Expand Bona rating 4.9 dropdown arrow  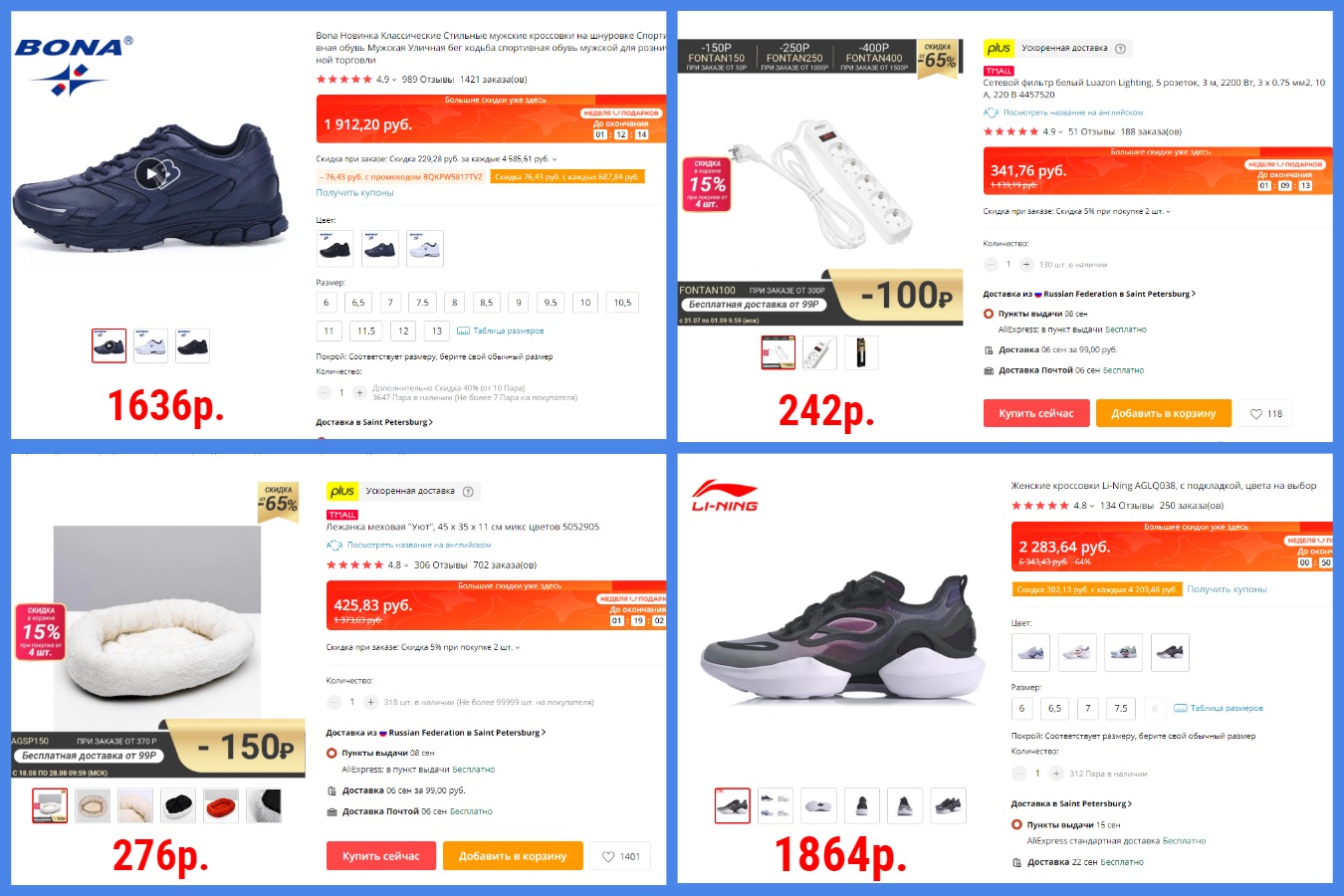click(x=394, y=80)
